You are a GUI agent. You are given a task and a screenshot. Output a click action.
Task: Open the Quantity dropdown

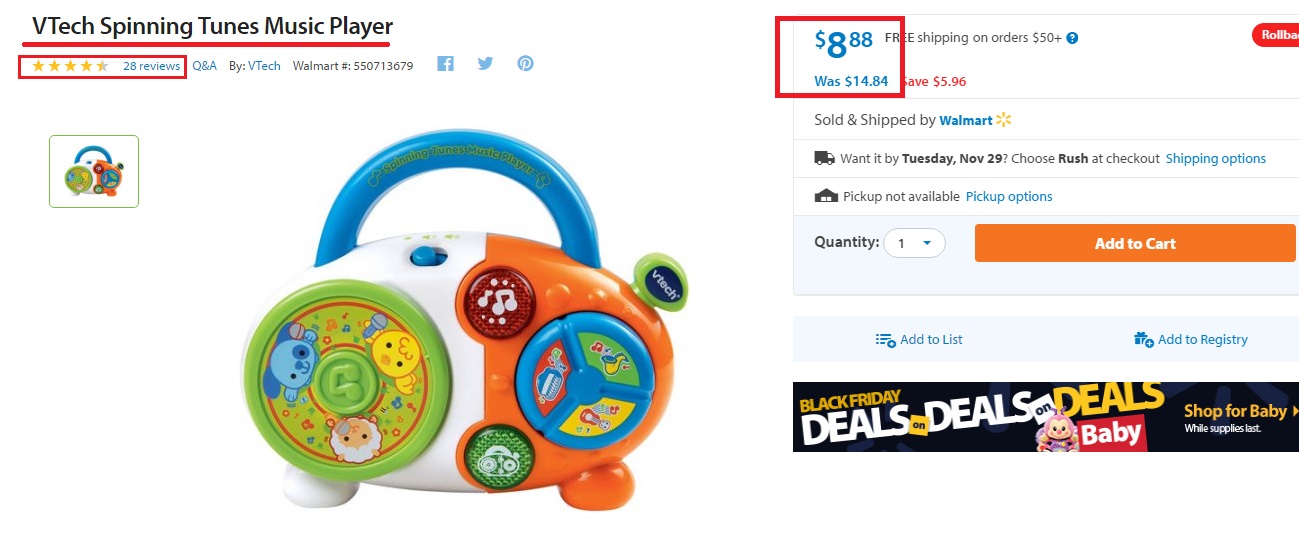[x=914, y=243]
